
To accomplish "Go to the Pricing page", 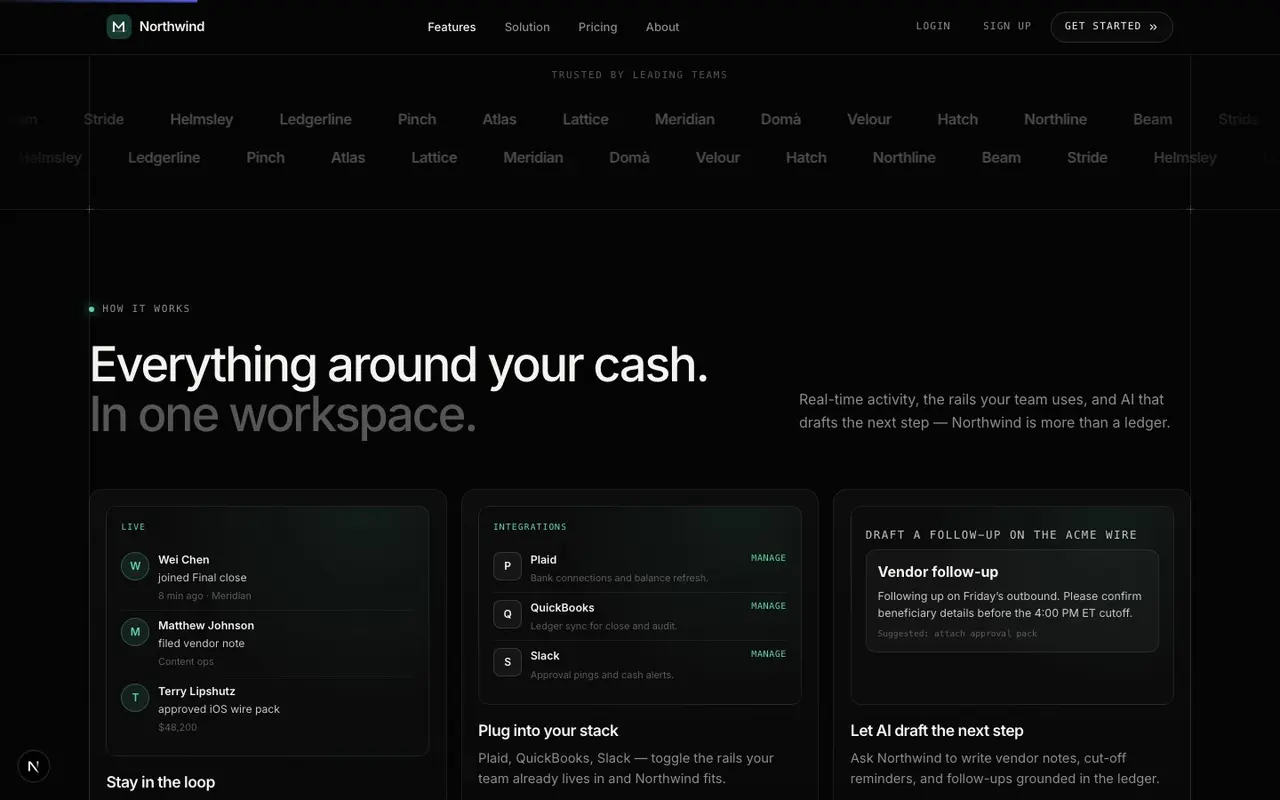I will (x=598, y=27).
